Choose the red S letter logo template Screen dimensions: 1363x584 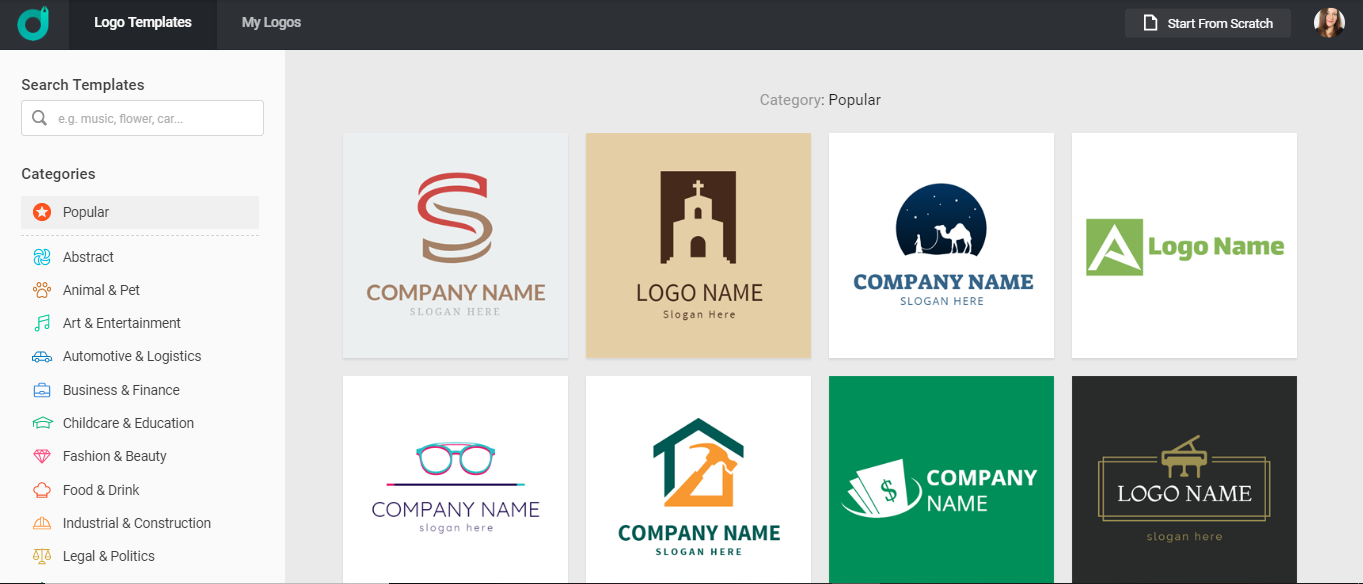pyautogui.click(x=455, y=245)
